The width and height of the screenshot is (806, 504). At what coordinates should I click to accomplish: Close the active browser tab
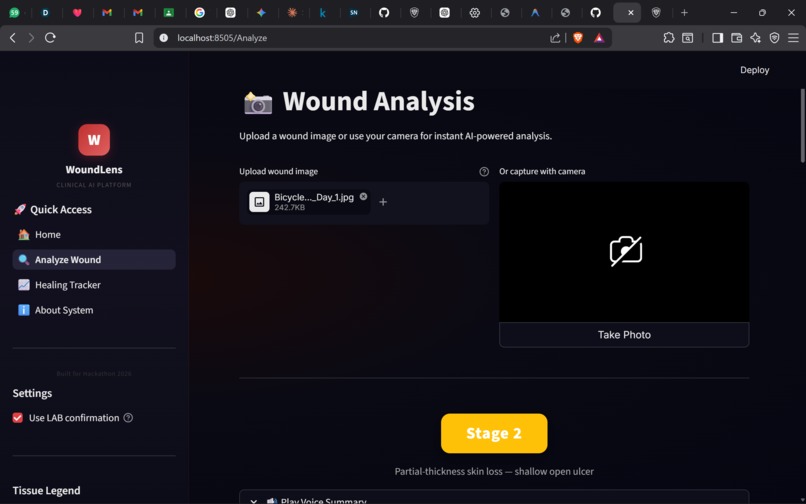click(630, 13)
